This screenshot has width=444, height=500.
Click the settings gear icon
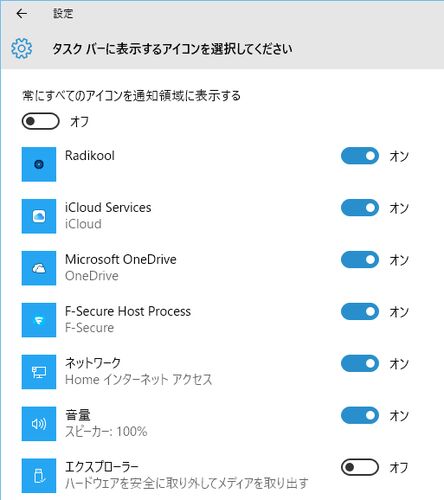[22, 49]
